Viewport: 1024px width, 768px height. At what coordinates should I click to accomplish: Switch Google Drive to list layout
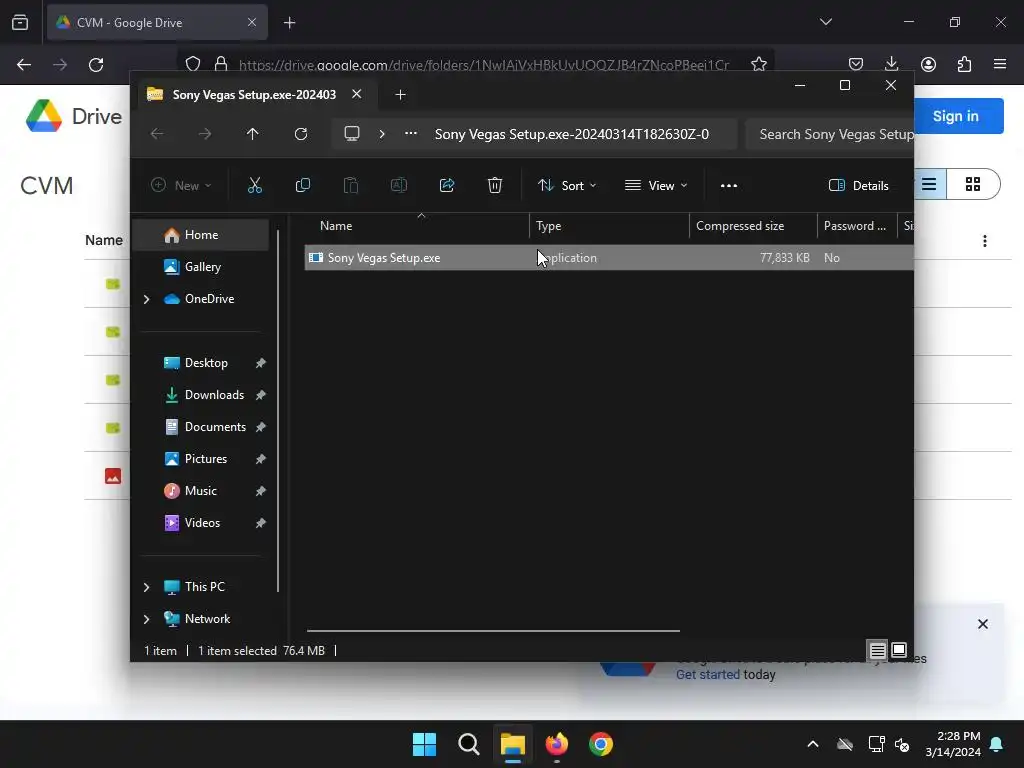point(929,184)
